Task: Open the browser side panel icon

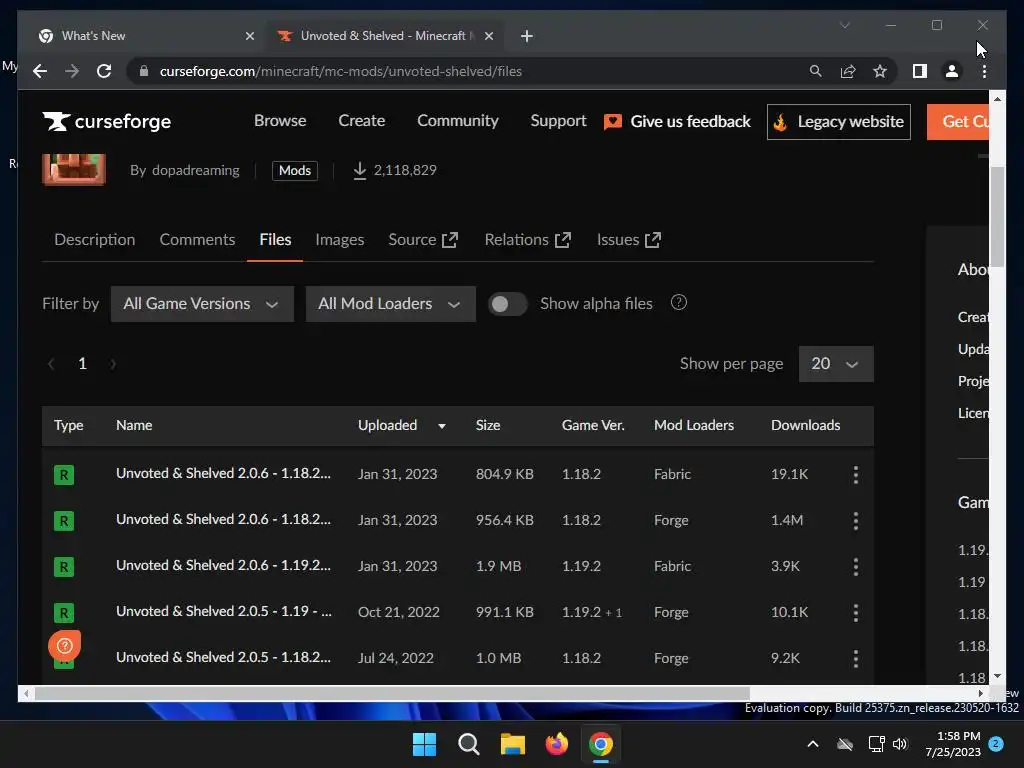Action: point(920,71)
